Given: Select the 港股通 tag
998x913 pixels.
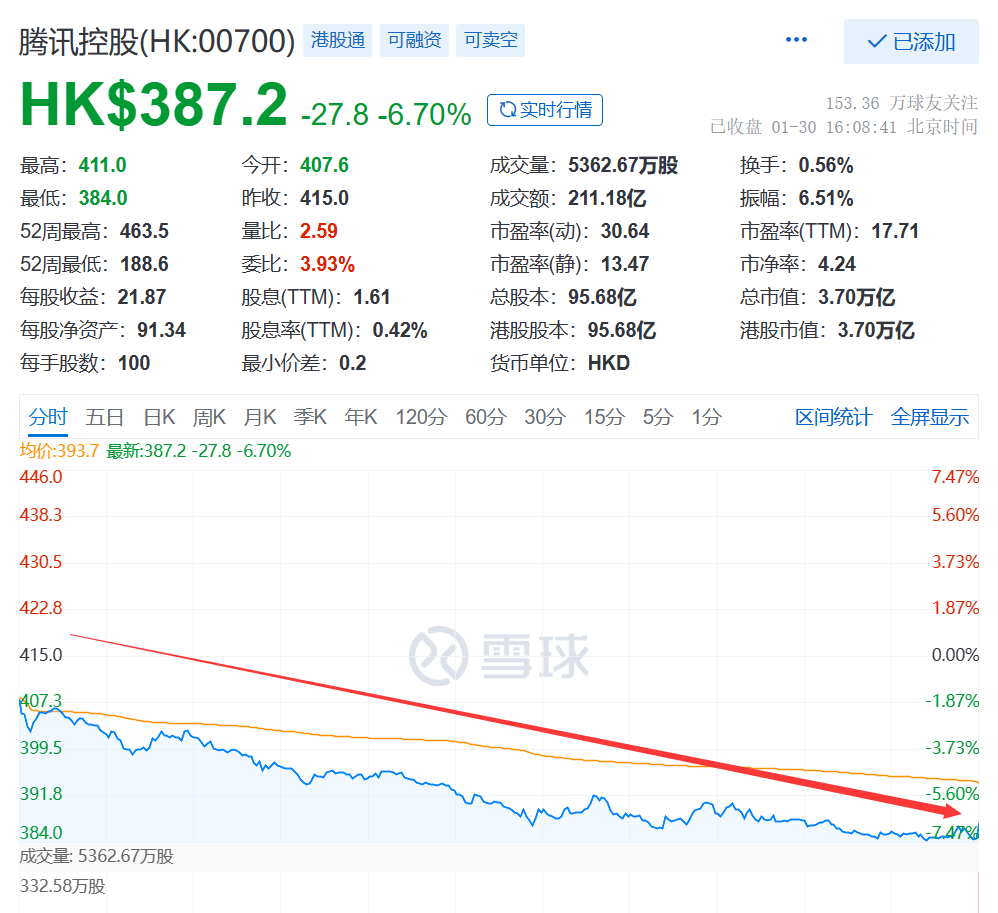Looking at the screenshot, I should pos(337,40).
